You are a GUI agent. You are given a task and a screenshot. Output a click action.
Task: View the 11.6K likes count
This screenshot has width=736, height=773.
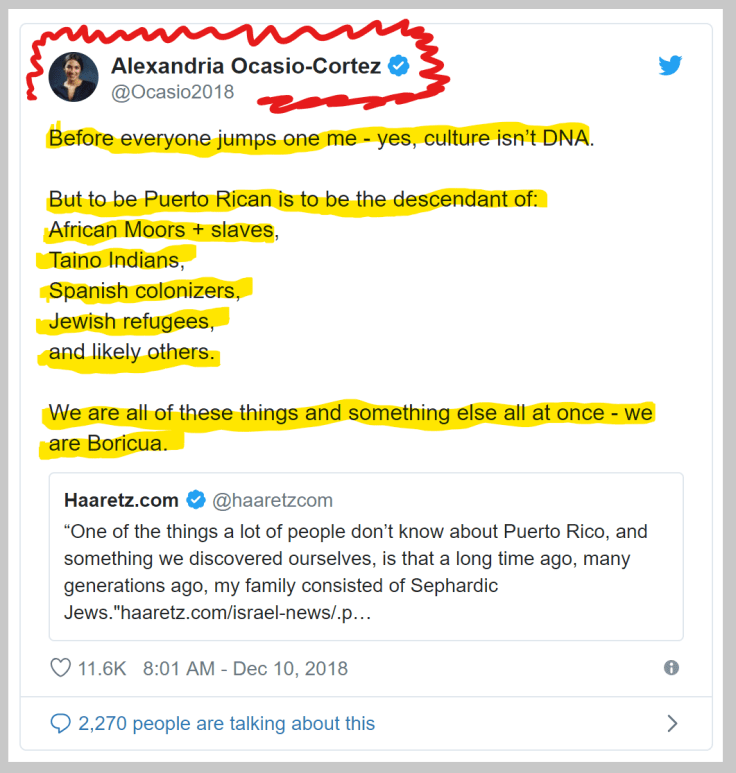click(102, 668)
